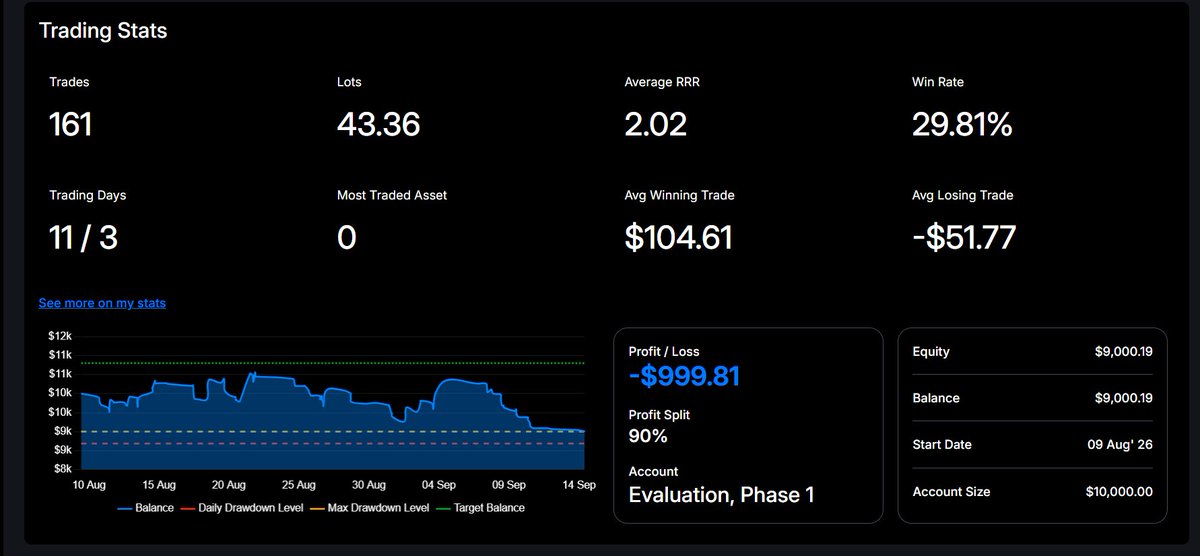Click the 'Most Traded Asset' label
The image size is (1200, 556).
(392, 195)
